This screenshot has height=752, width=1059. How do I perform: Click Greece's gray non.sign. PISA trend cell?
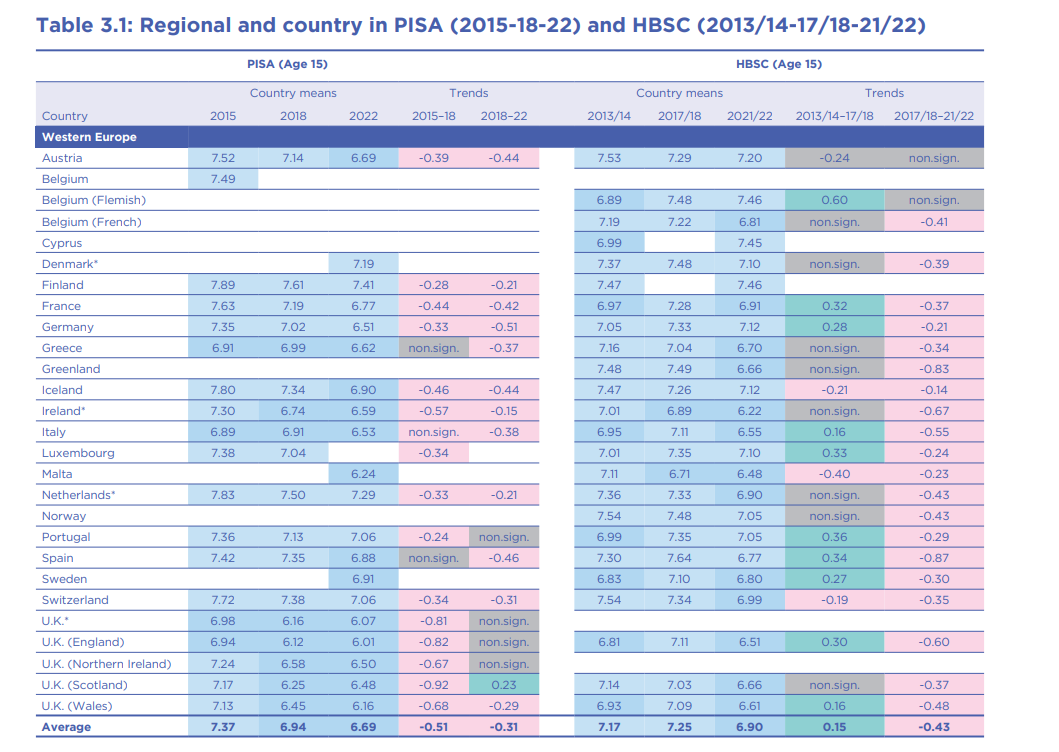coord(433,348)
